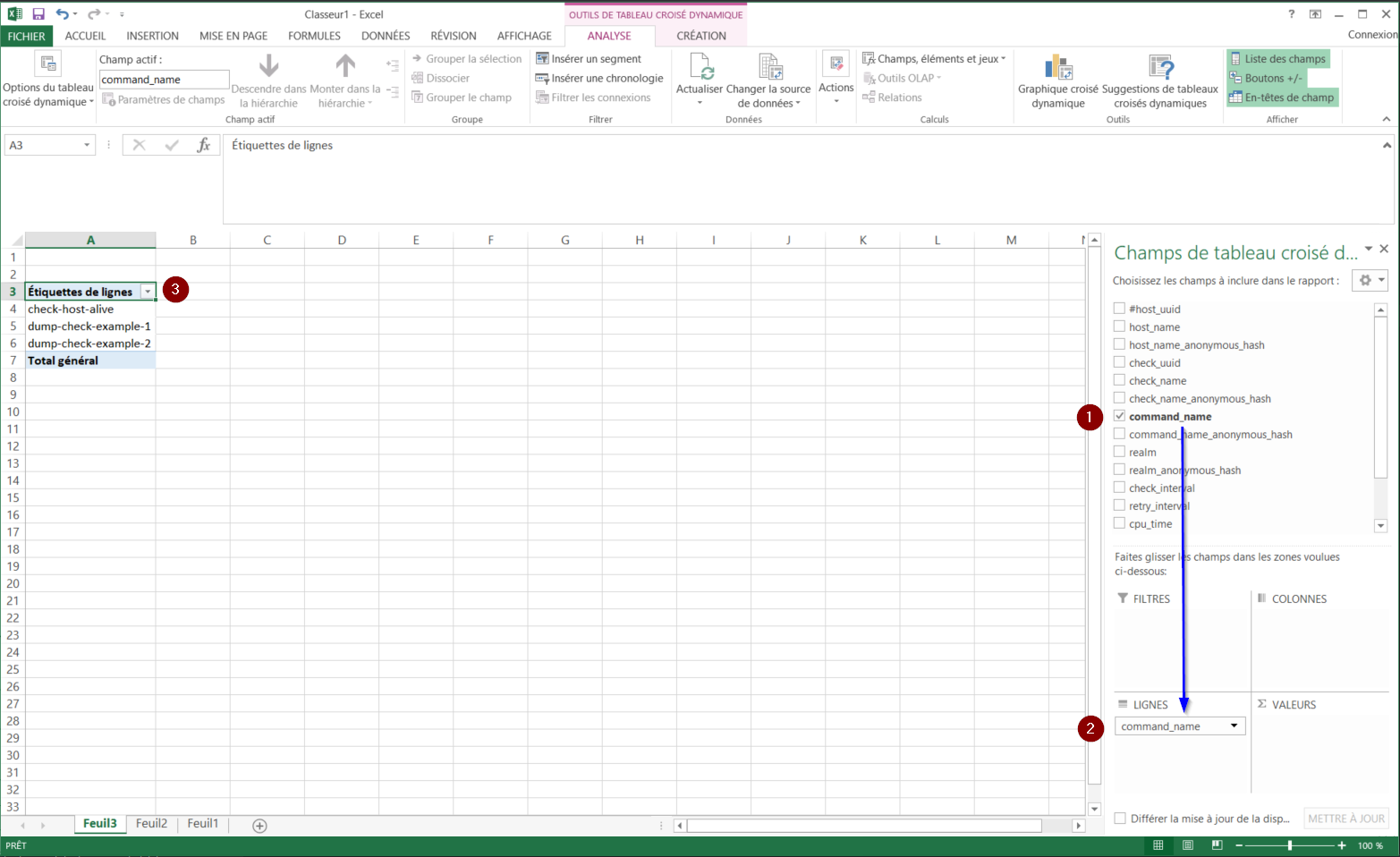Click Changer la source de données icon

coord(769,67)
